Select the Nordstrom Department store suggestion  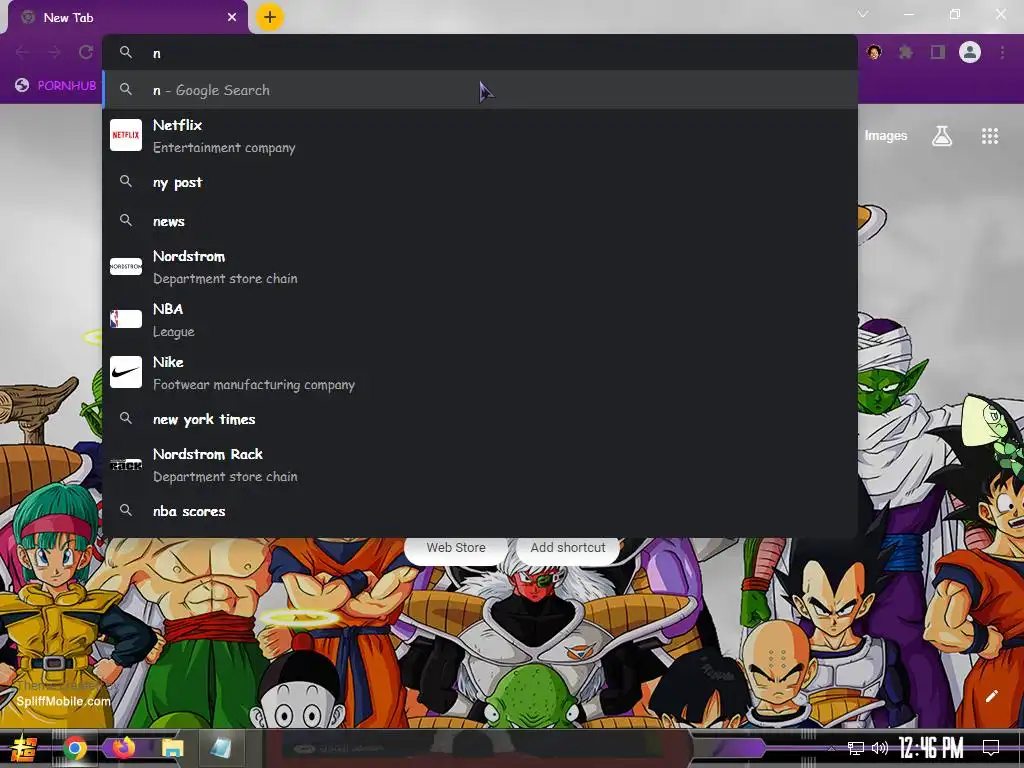coord(480,266)
